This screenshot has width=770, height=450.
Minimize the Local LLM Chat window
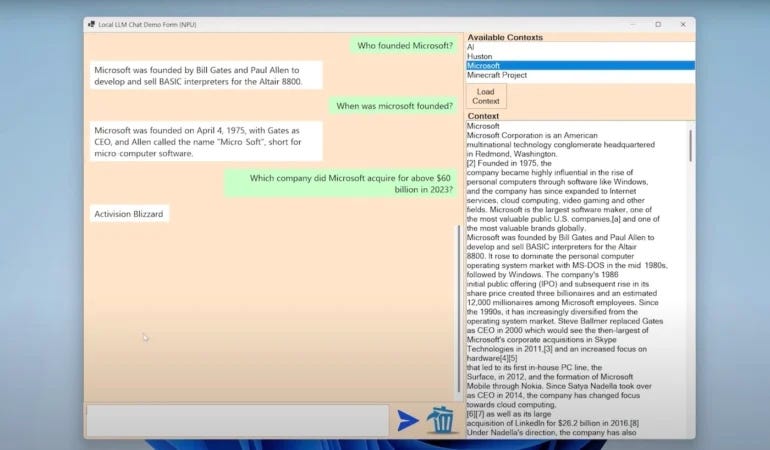click(x=632, y=24)
